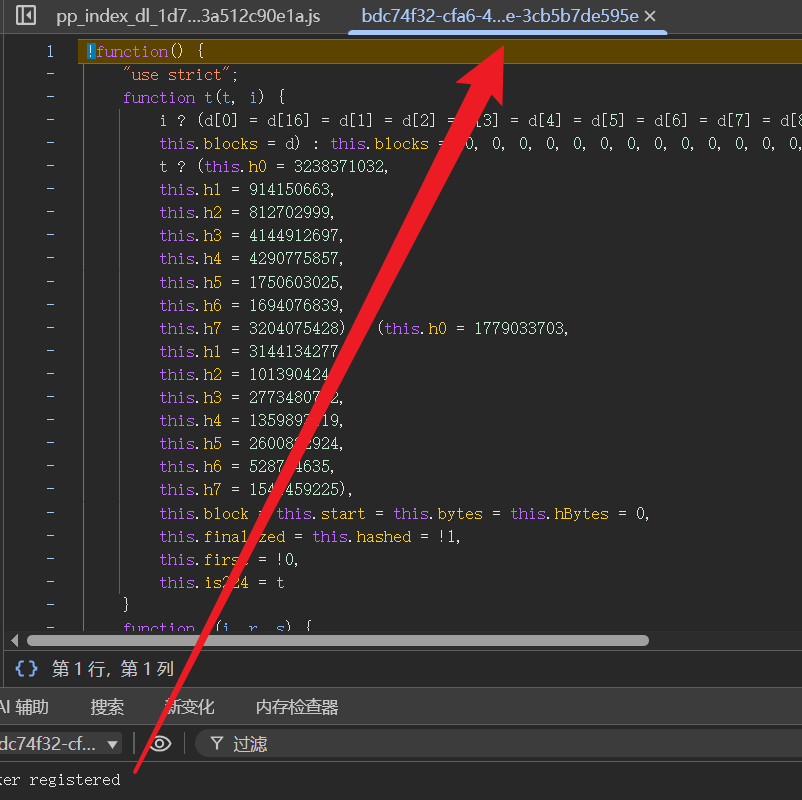The width and height of the screenshot is (802, 800).
Task: Open the 搜索 drawer tab
Action: tap(107, 707)
